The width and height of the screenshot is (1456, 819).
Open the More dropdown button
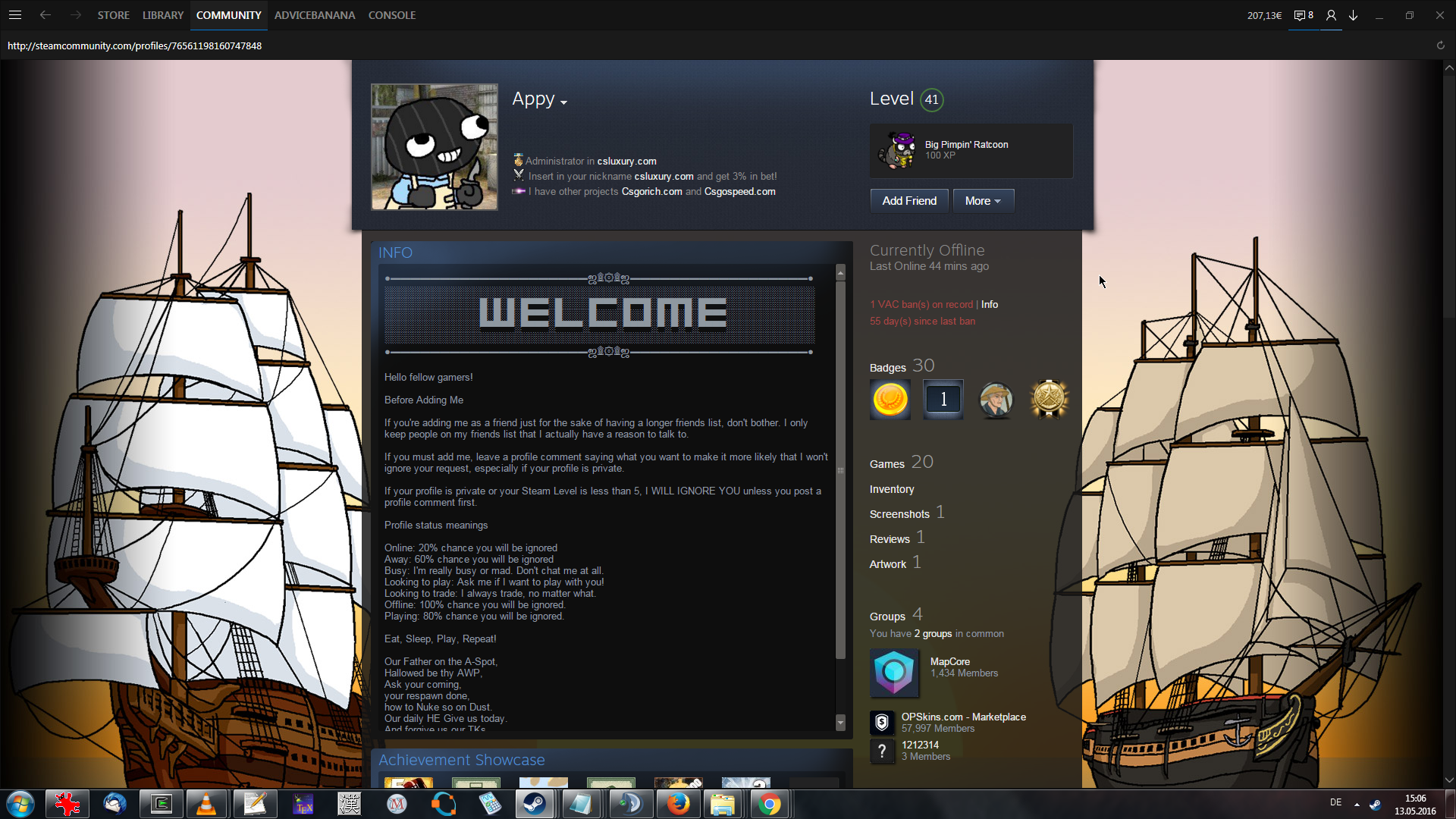tap(983, 201)
